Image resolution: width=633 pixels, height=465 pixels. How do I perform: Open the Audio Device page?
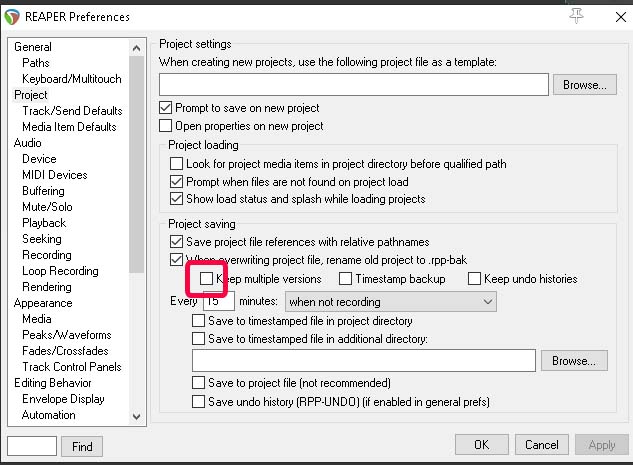coord(39,159)
